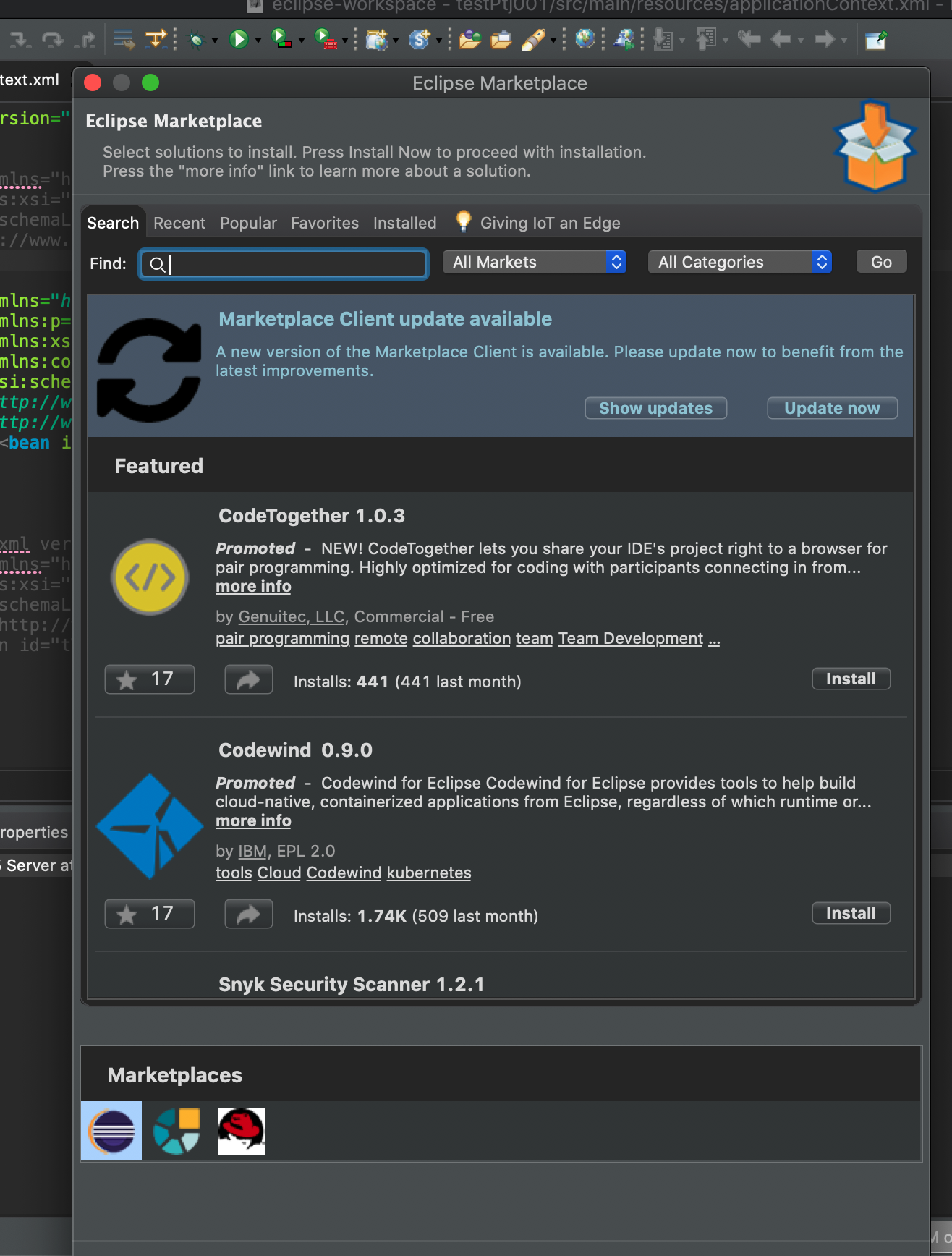Click the Step Into debug icon
The image size is (952, 1256).
coord(20,39)
